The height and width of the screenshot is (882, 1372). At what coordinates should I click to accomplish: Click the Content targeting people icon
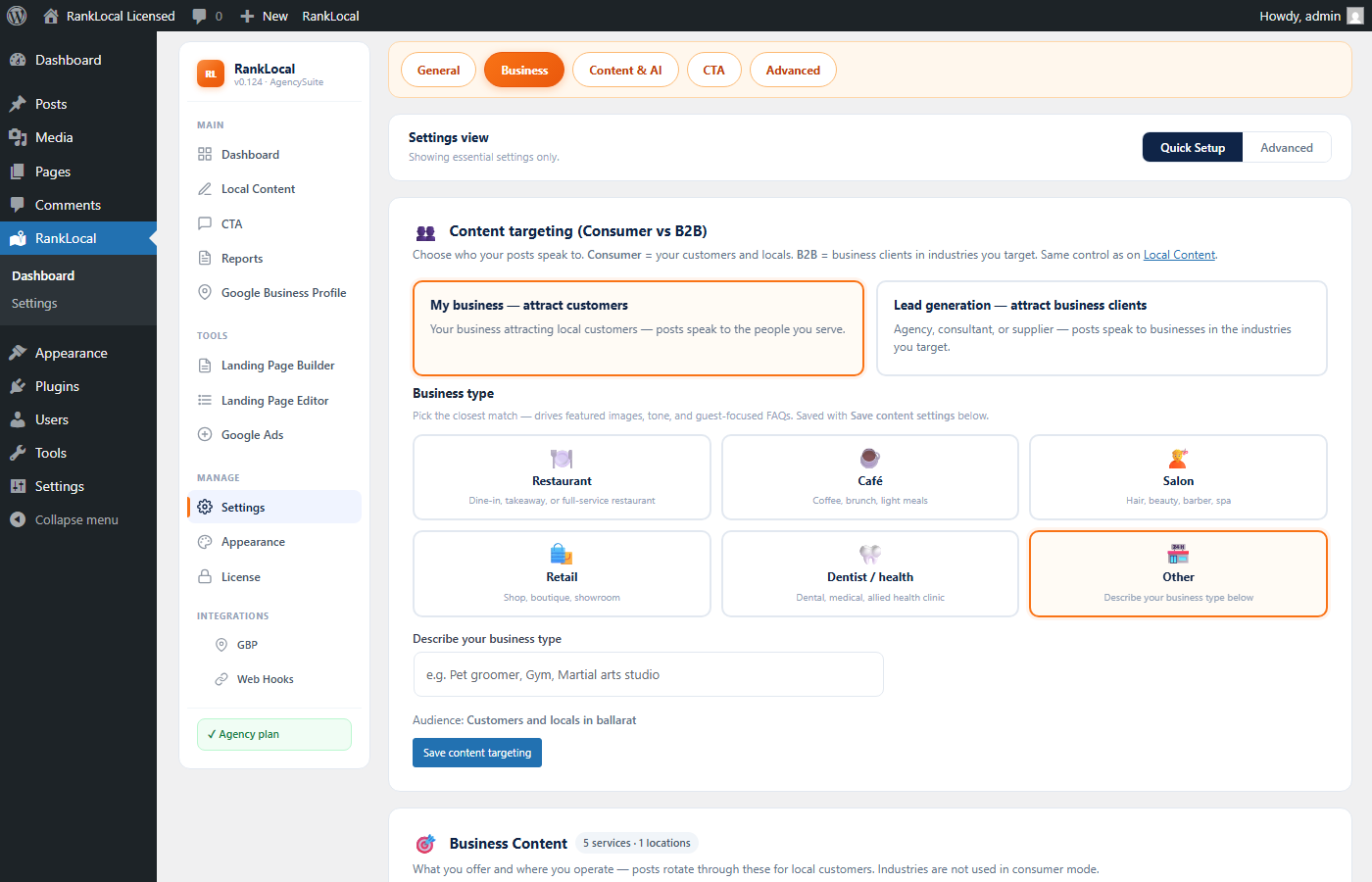tap(425, 232)
